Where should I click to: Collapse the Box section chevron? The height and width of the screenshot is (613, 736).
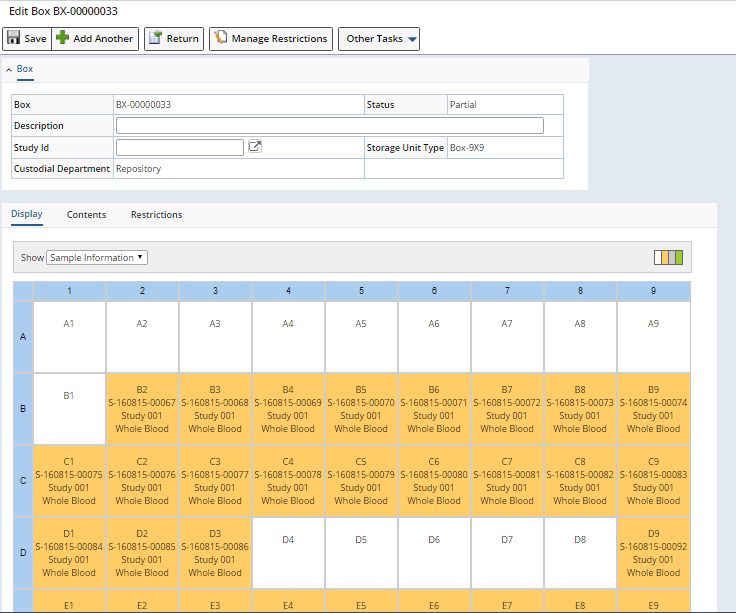[x=9, y=69]
